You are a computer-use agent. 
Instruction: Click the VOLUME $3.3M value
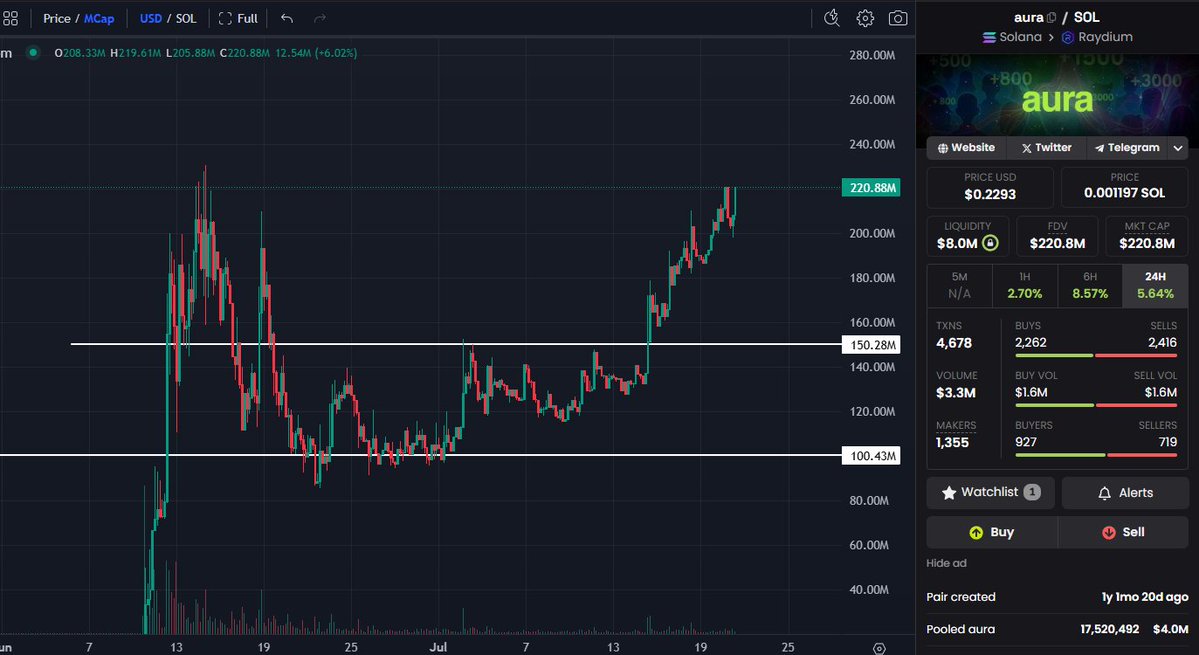pos(956,393)
